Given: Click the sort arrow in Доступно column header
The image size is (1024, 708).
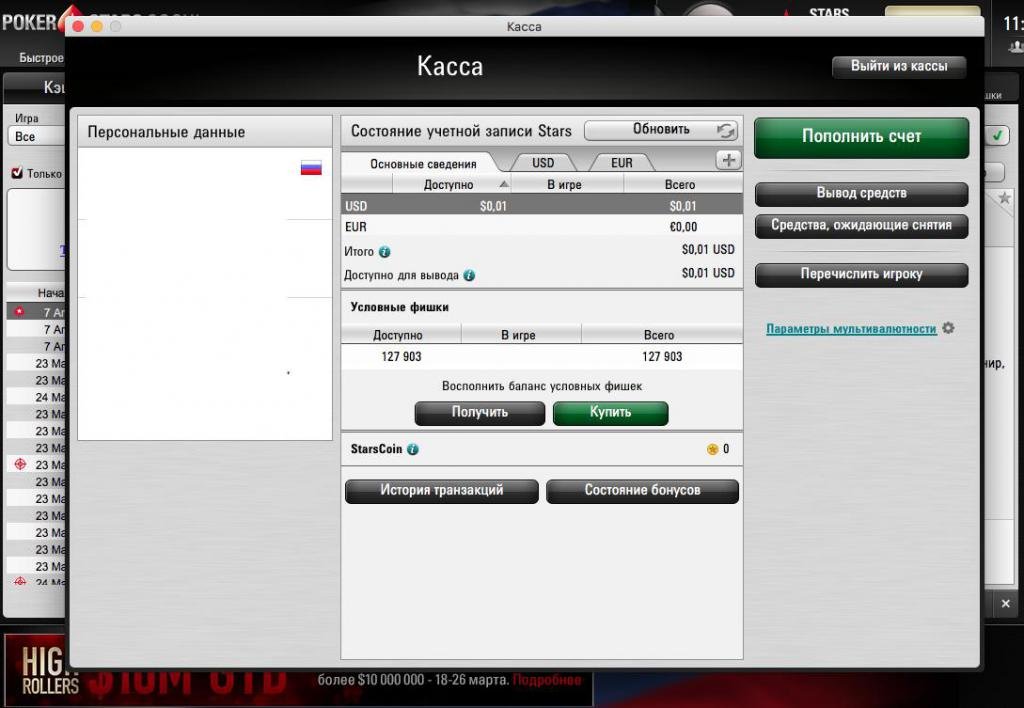Looking at the screenshot, I should point(504,184).
